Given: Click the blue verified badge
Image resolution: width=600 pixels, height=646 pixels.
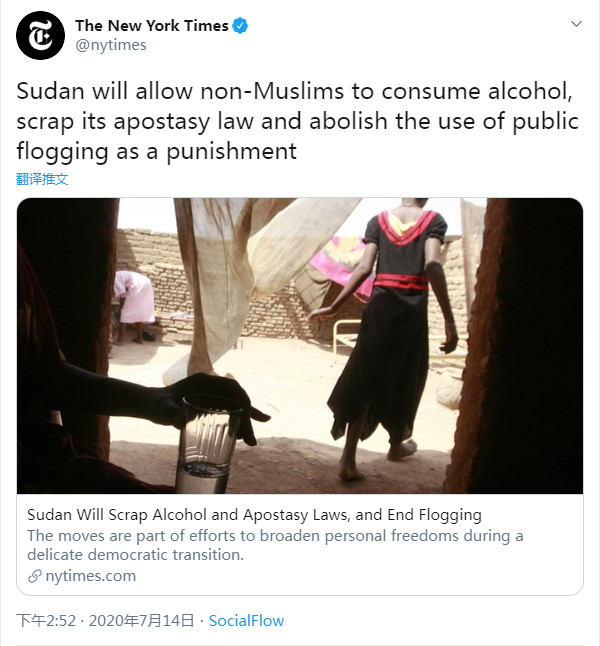Looking at the screenshot, I should coord(241,26).
